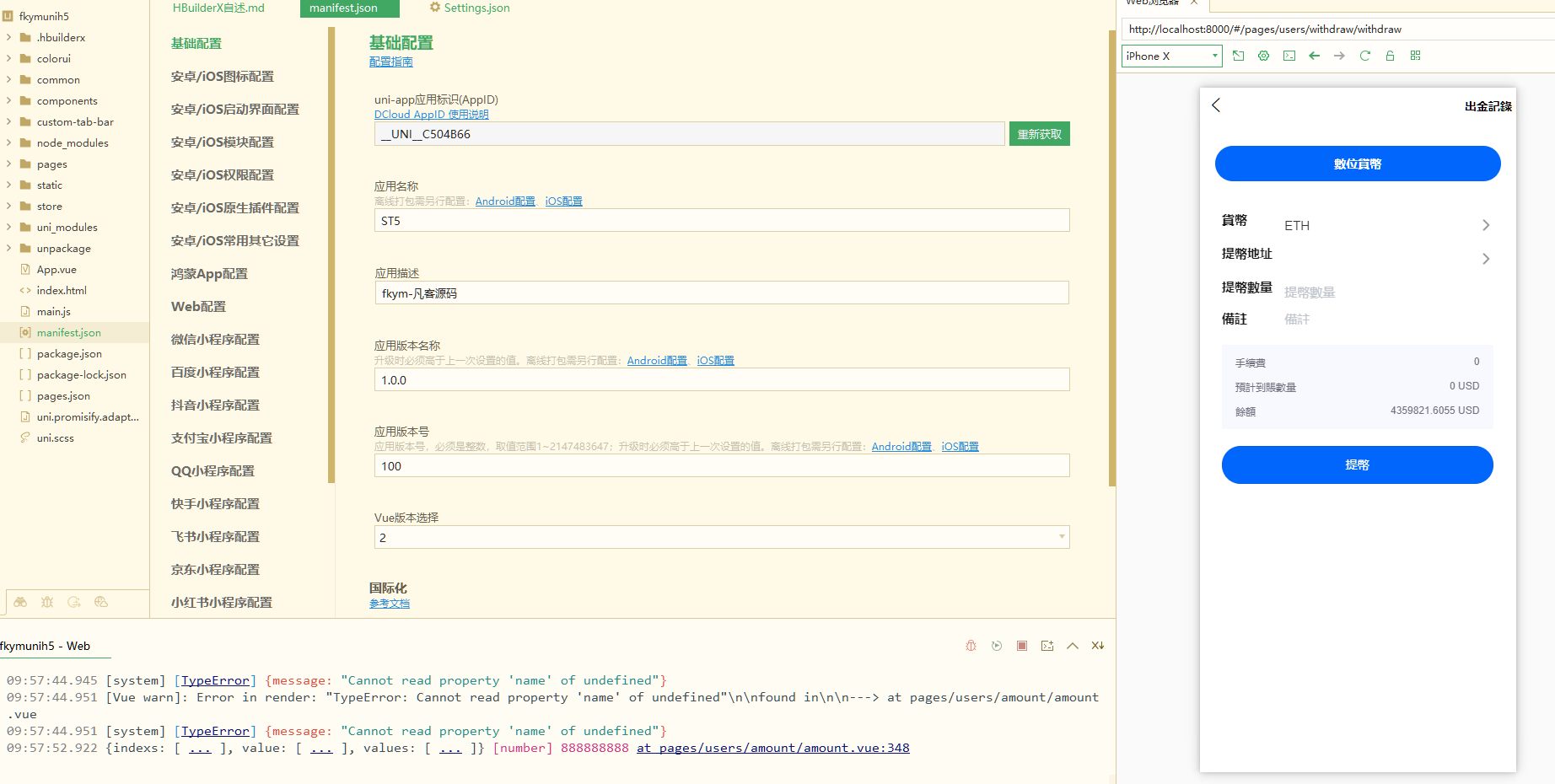Open the Vue version selection dropdown
The height and width of the screenshot is (784, 1555).
coord(721,537)
